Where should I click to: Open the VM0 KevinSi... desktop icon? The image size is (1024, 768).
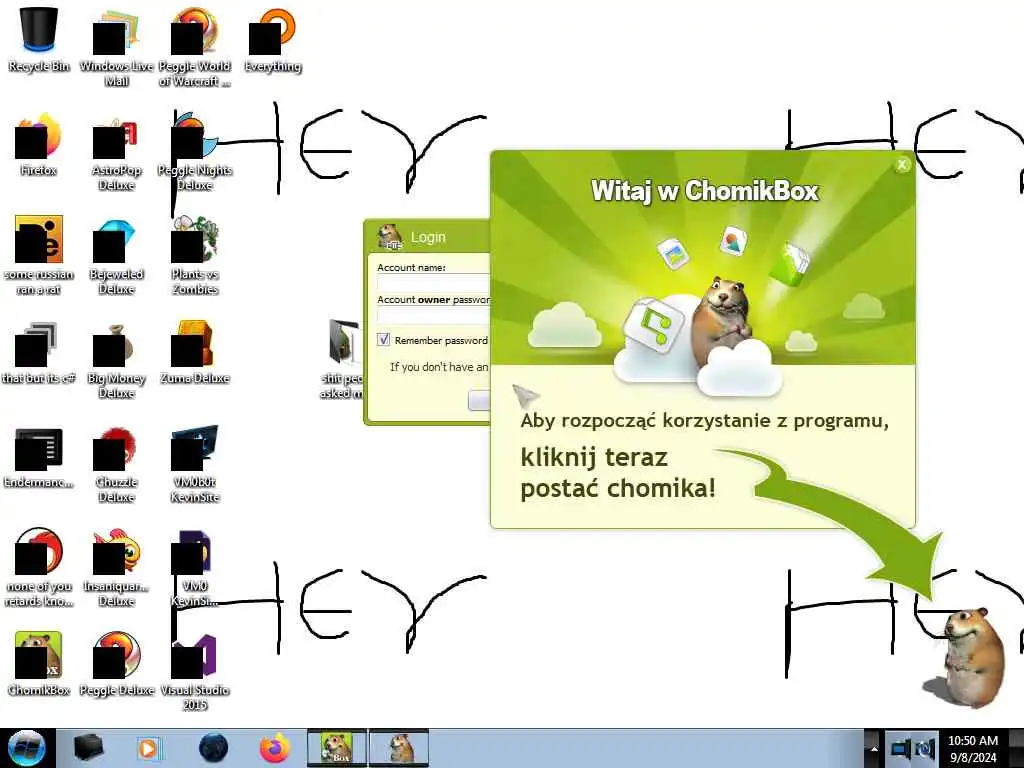point(195,567)
